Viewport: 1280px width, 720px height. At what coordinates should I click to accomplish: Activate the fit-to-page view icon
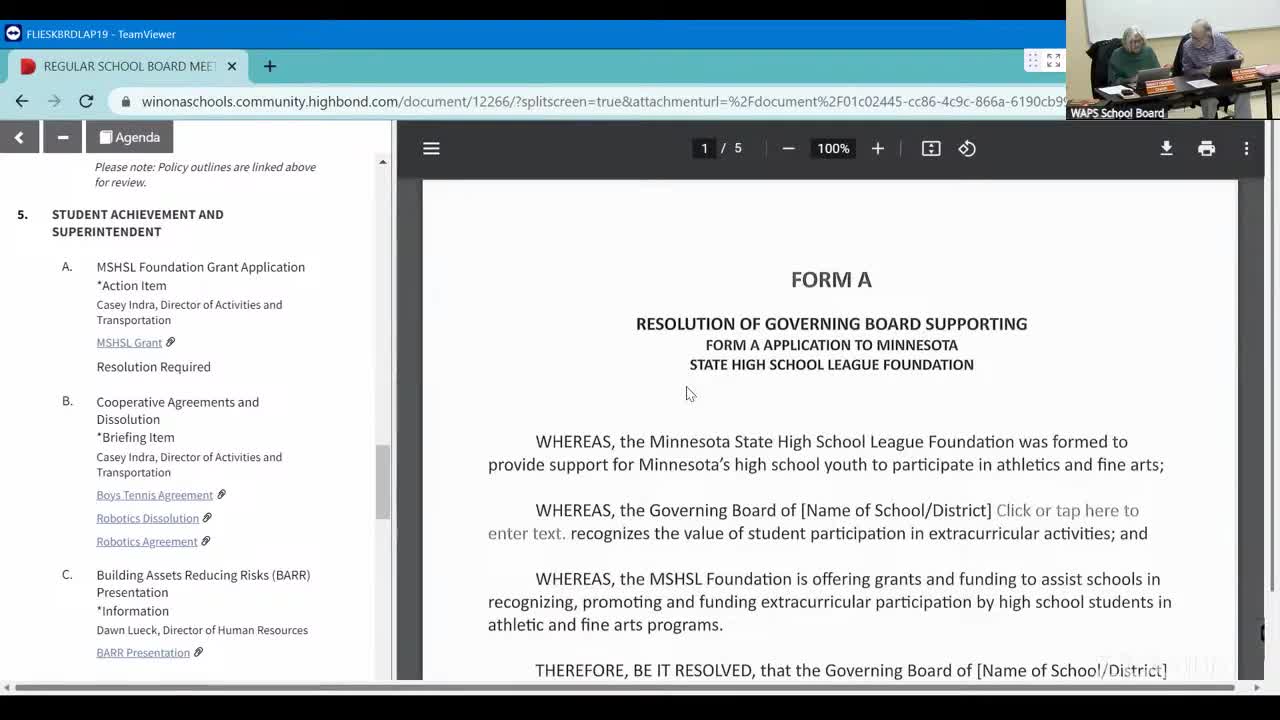coord(930,148)
